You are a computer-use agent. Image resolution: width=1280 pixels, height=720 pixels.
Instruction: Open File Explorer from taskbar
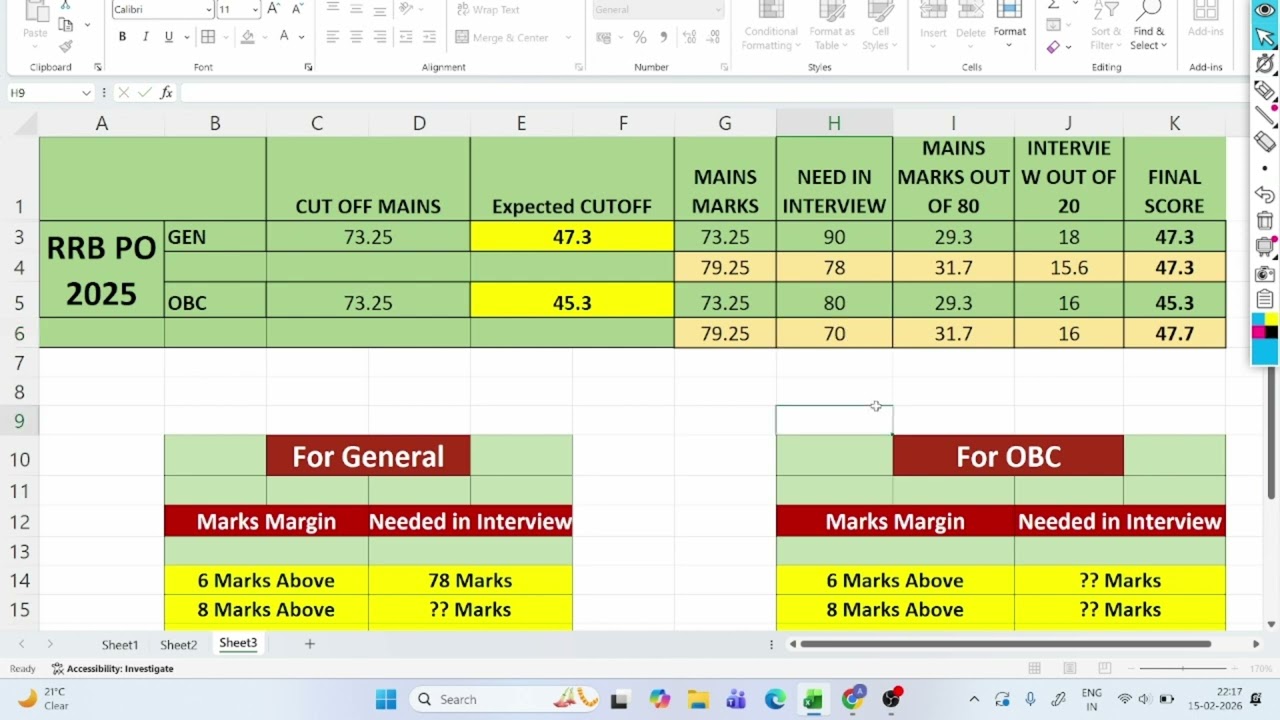(x=698, y=699)
